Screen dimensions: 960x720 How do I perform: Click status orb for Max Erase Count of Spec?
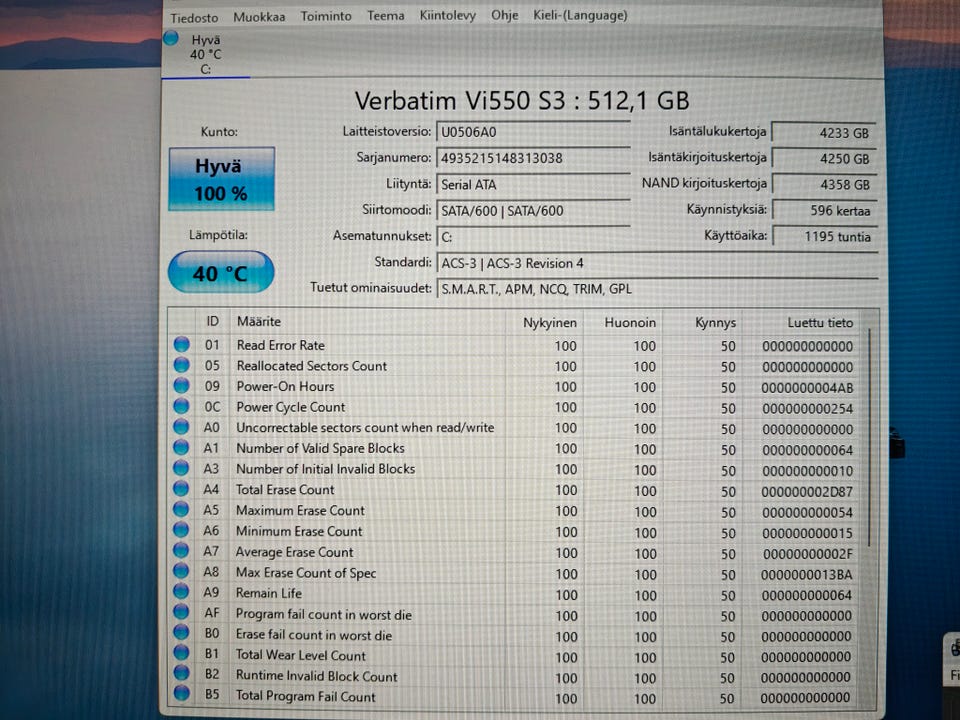181,571
